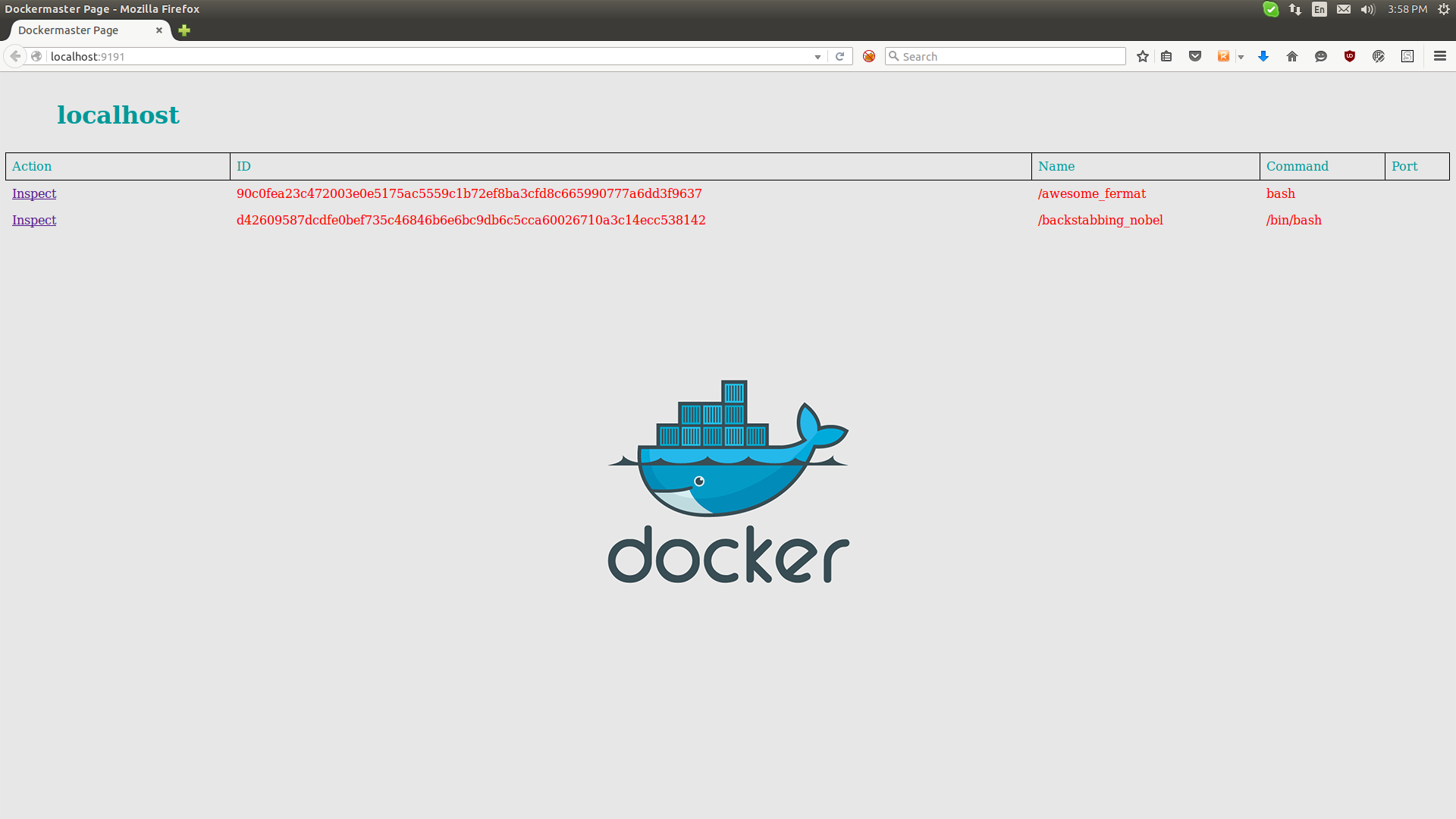Viewport: 1456px width, 819px height.
Task: Open the Firefox hamburger menu
Action: tap(1440, 56)
